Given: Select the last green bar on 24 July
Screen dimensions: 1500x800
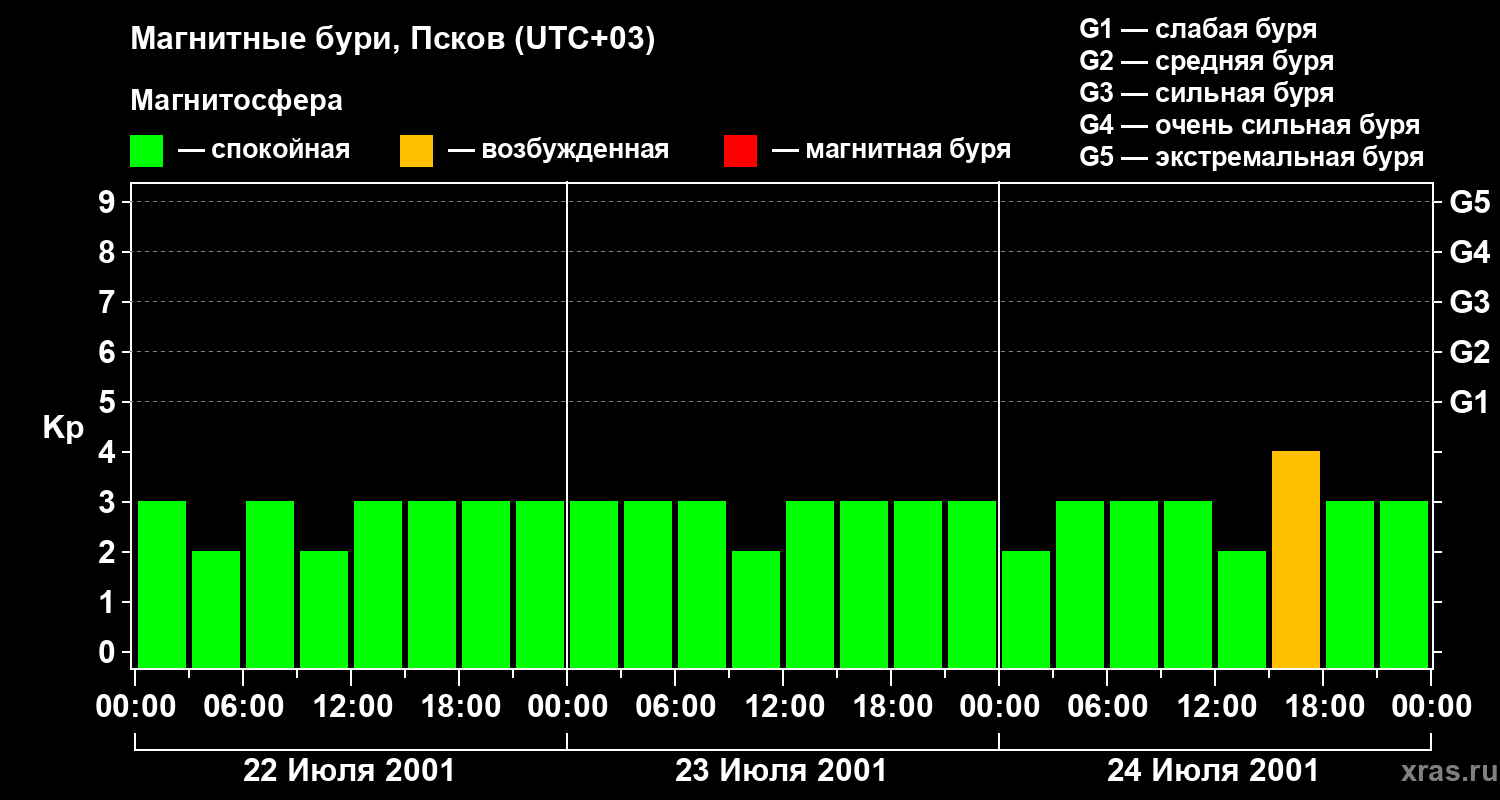Looking at the screenshot, I should (x=1404, y=584).
